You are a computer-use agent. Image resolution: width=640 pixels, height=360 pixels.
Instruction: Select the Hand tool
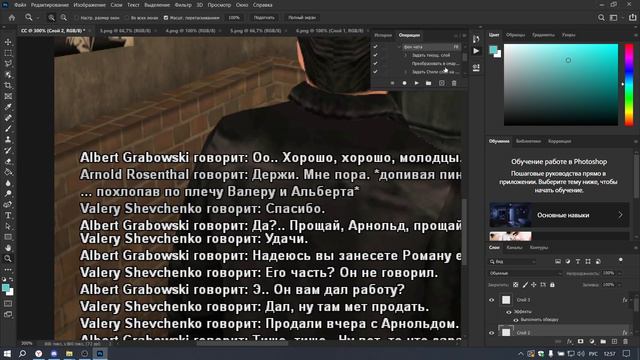[x=8, y=247]
